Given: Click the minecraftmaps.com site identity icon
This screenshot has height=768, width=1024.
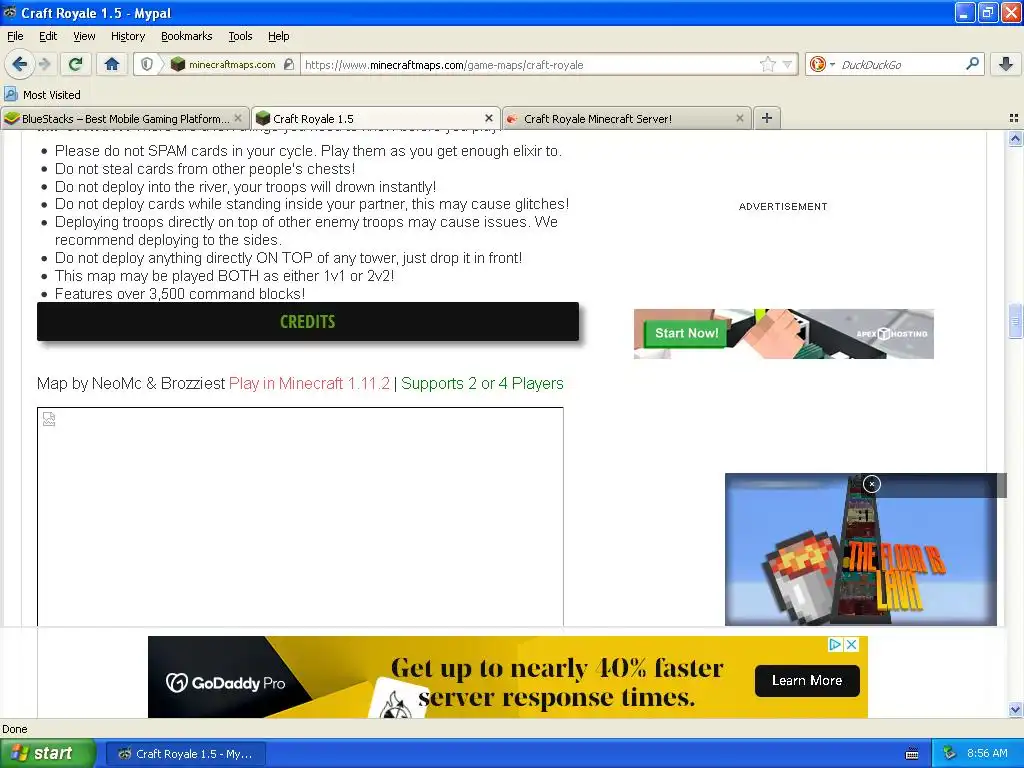Looking at the screenshot, I should click(x=178, y=64).
